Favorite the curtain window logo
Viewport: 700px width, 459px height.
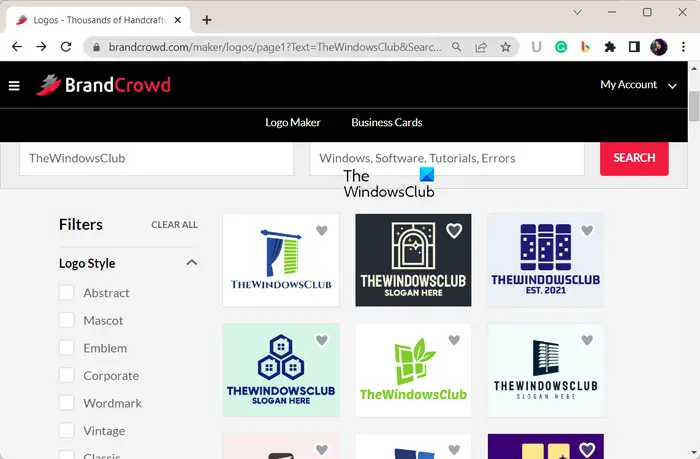(x=322, y=230)
